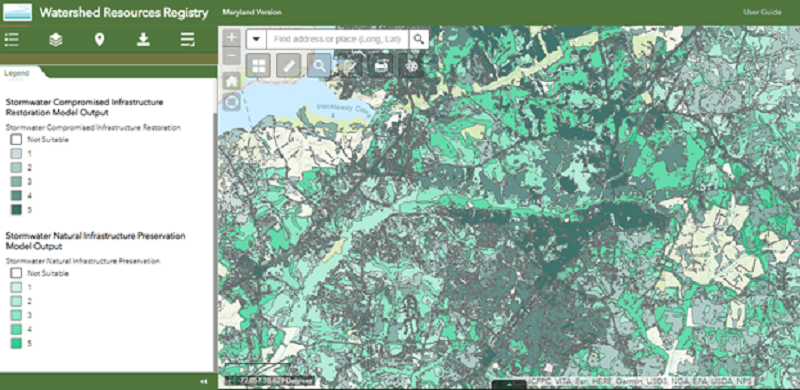Click the map attribution text
The height and width of the screenshot is (390, 800).
tap(639, 381)
